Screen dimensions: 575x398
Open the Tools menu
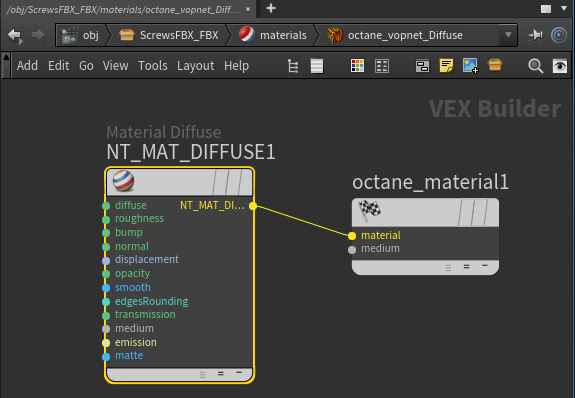point(153,66)
